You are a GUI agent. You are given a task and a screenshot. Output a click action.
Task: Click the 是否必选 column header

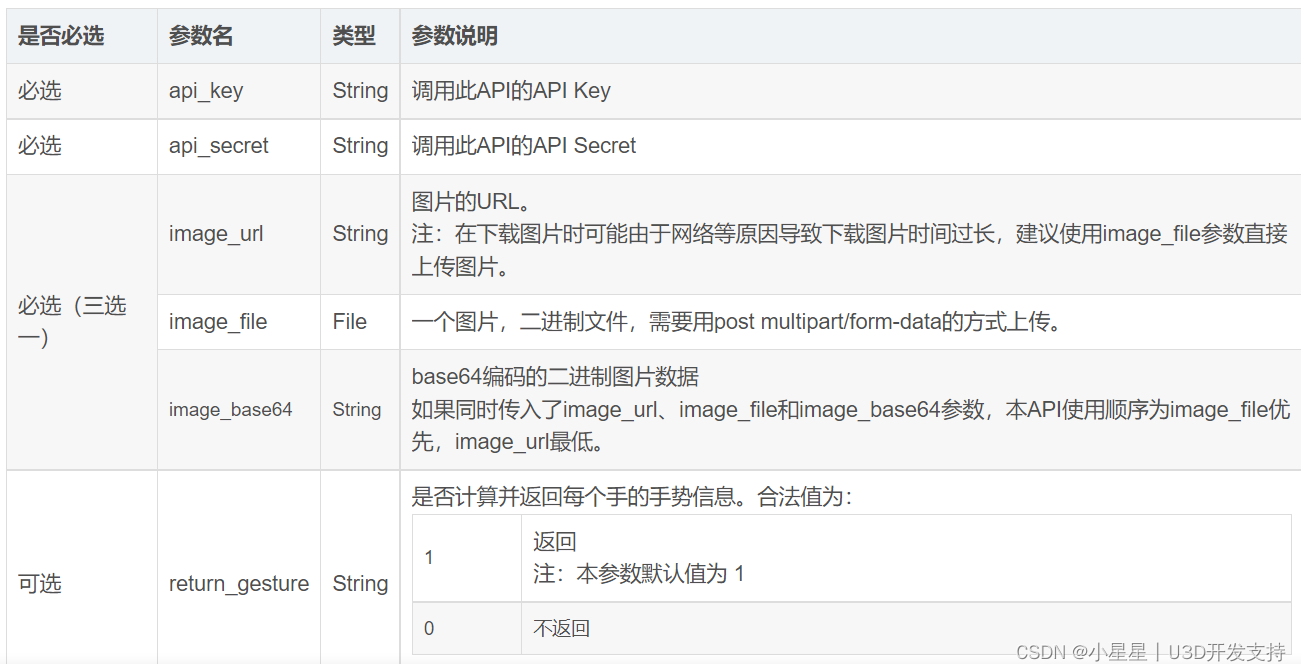click(x=61, y=36)
